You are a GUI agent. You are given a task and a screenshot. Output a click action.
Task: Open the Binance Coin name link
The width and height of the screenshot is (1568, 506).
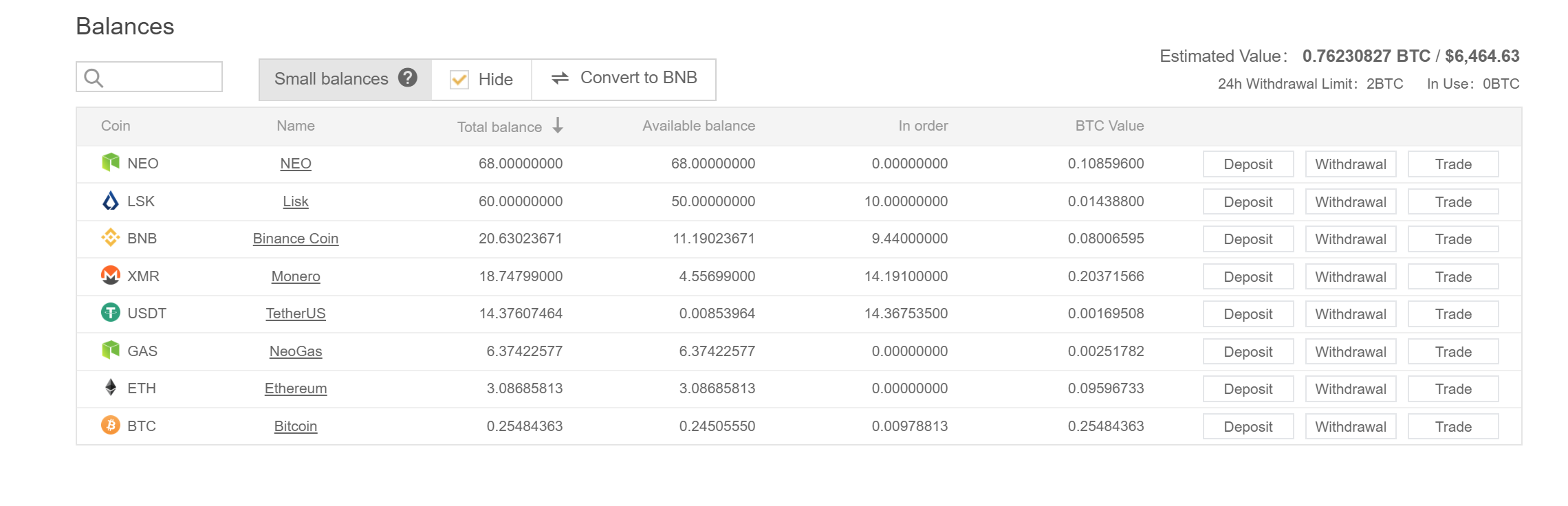(x=296, y=239)
